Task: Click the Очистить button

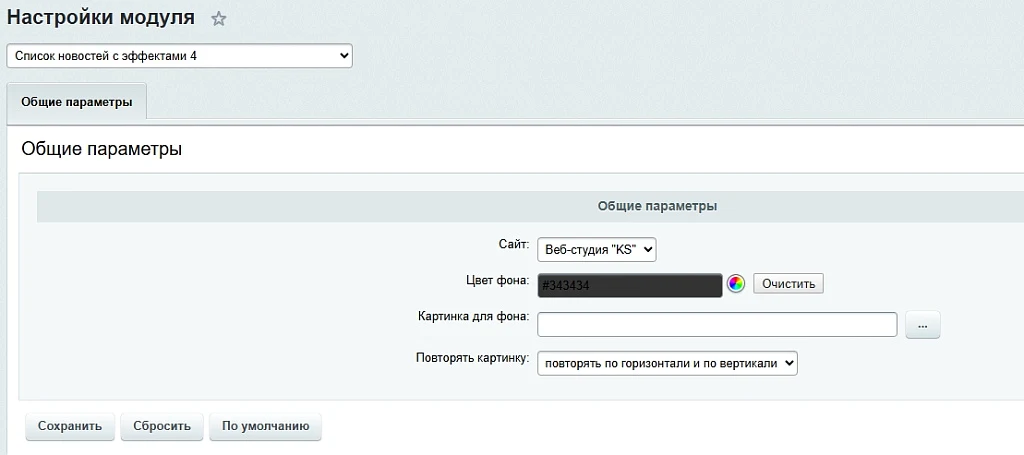Action: click(x=788, y=284)
